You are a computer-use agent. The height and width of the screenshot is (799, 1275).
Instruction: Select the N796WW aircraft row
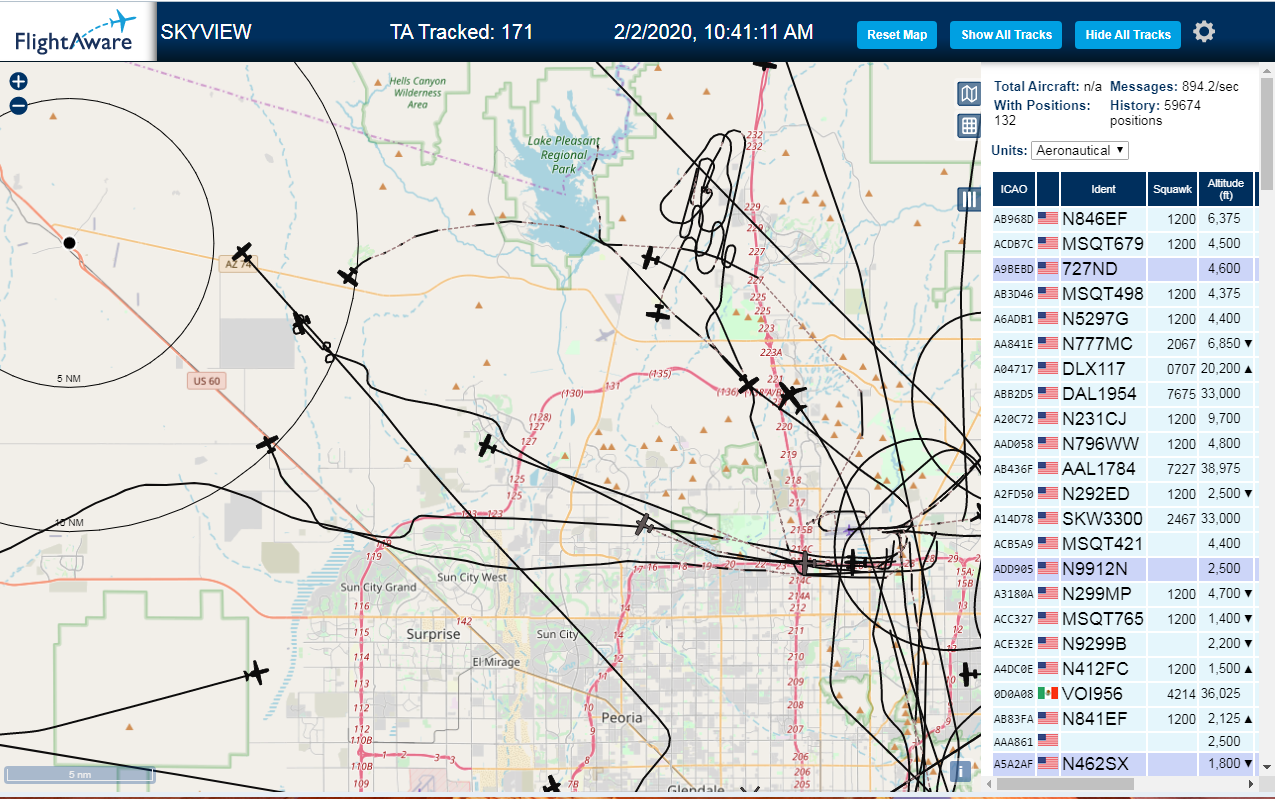pyautogui.click(x=1125, y=443)
